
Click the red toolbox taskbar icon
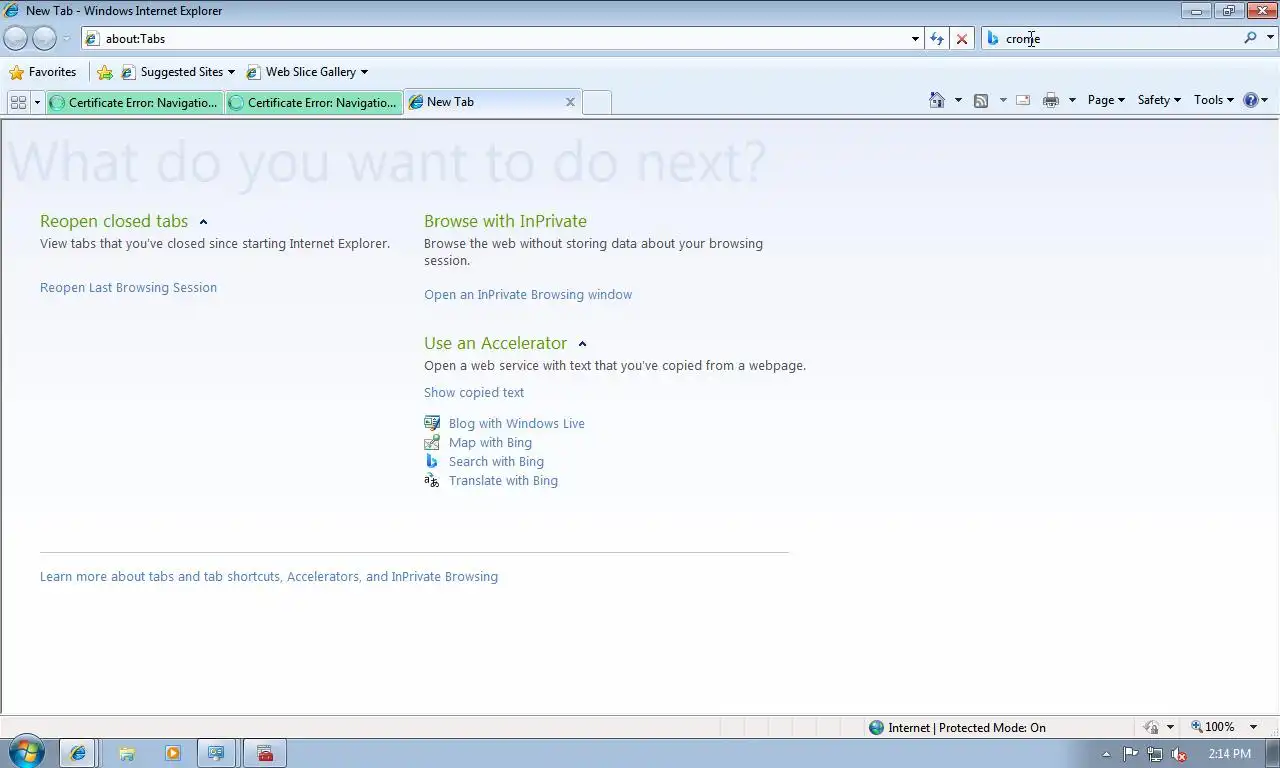click(265, 753)
